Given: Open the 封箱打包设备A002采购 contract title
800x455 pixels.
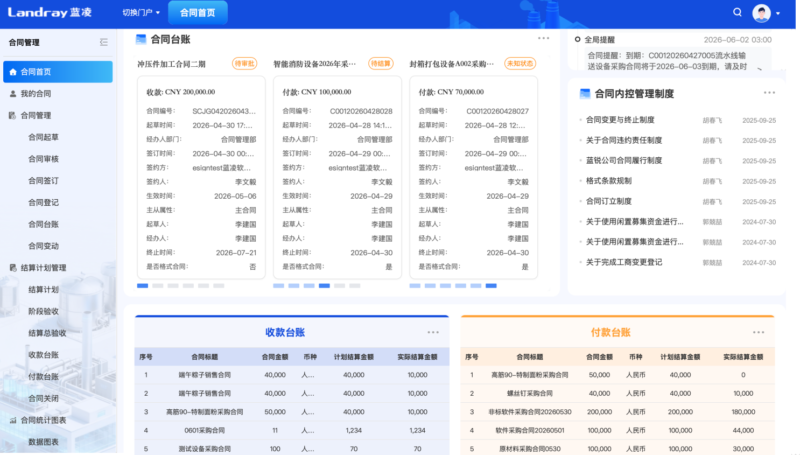Looking at the screenshot, I should 452,64.
